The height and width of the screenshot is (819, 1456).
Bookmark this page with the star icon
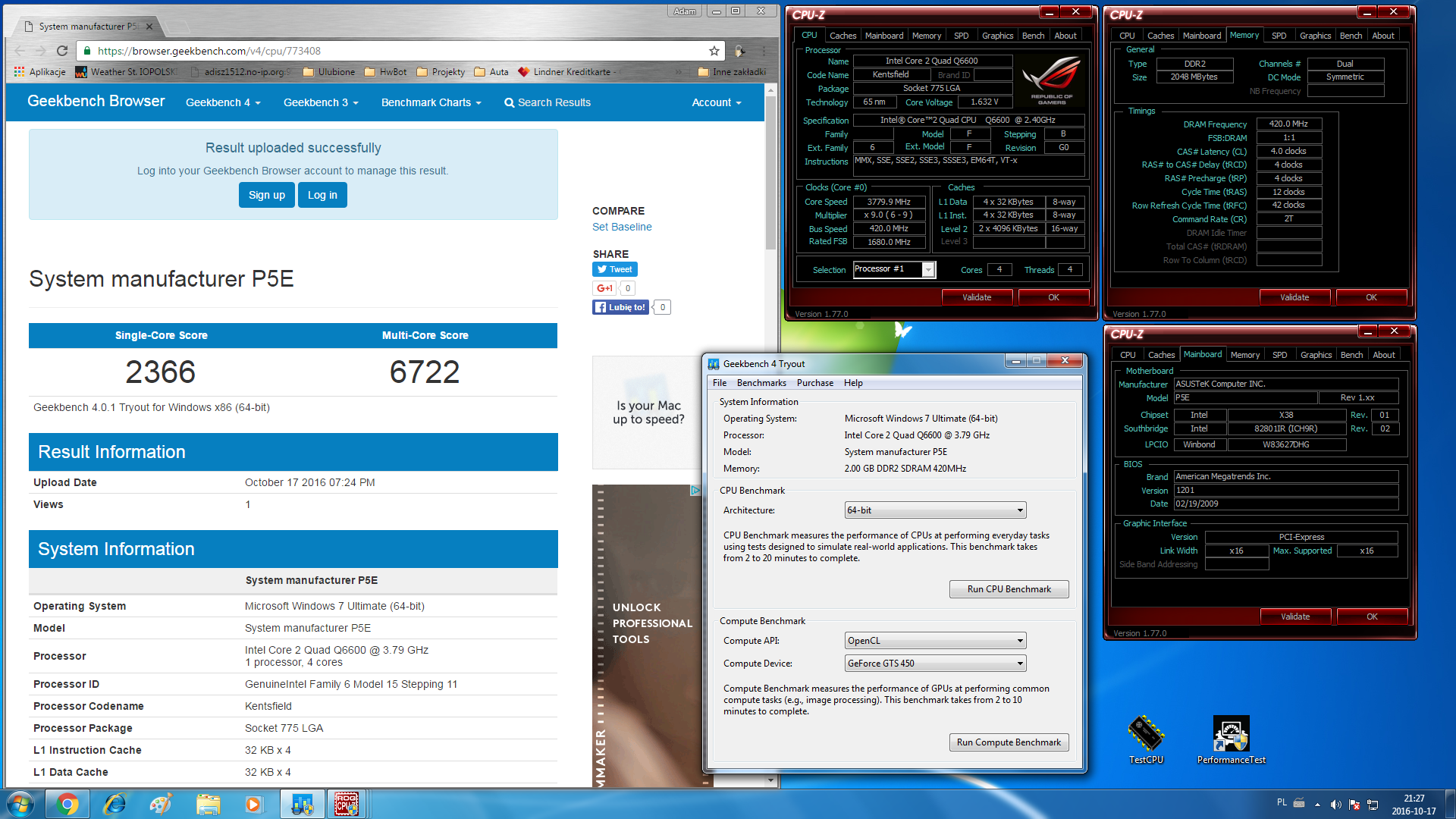click(714, 51)
